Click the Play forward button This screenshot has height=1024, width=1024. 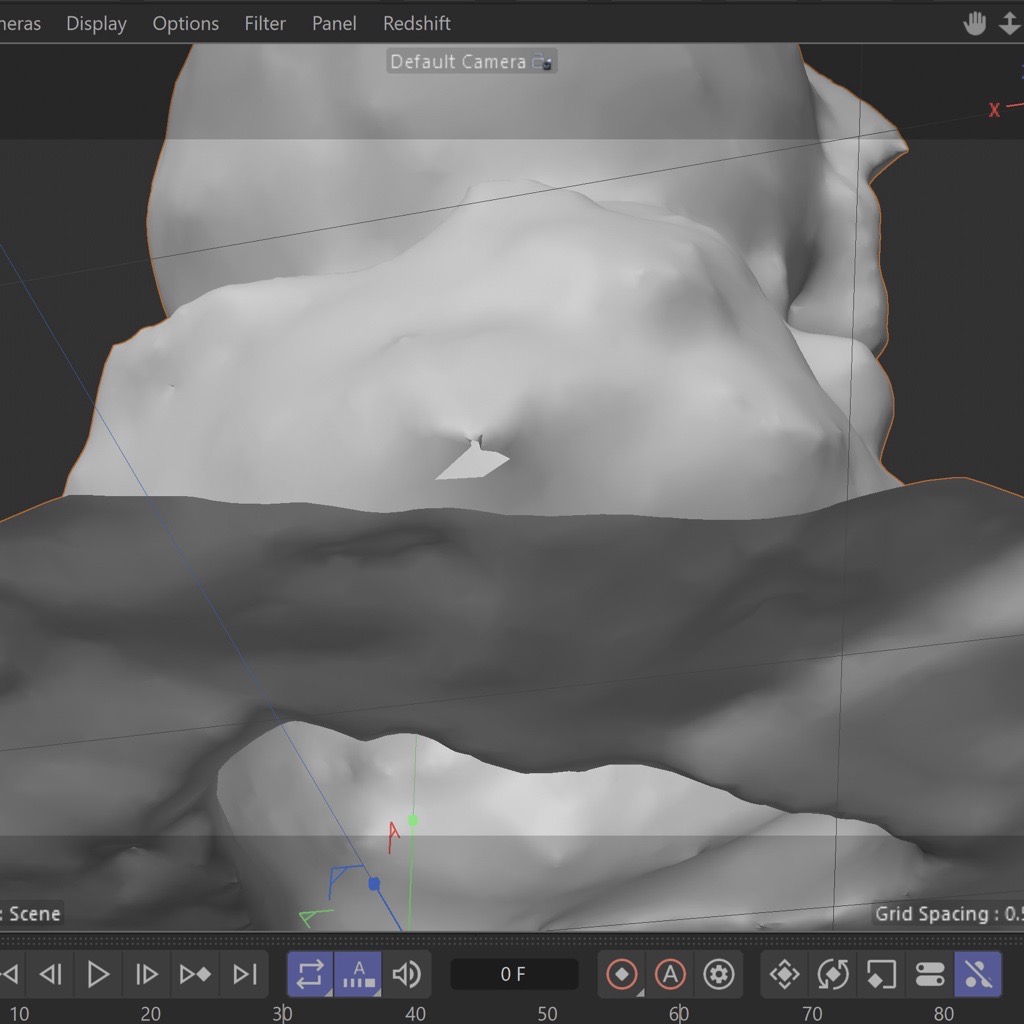click(x=98, y=974)
